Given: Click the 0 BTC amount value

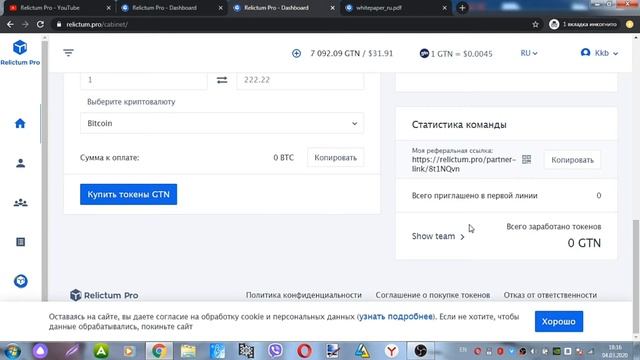Looking at the screenshot, I should [284, 158].
